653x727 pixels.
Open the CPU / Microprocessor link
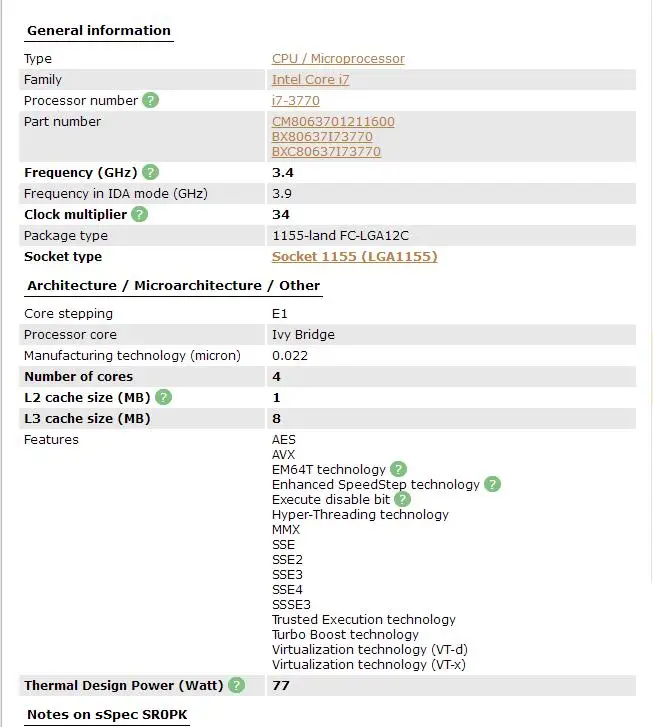(x=338, y=59)
